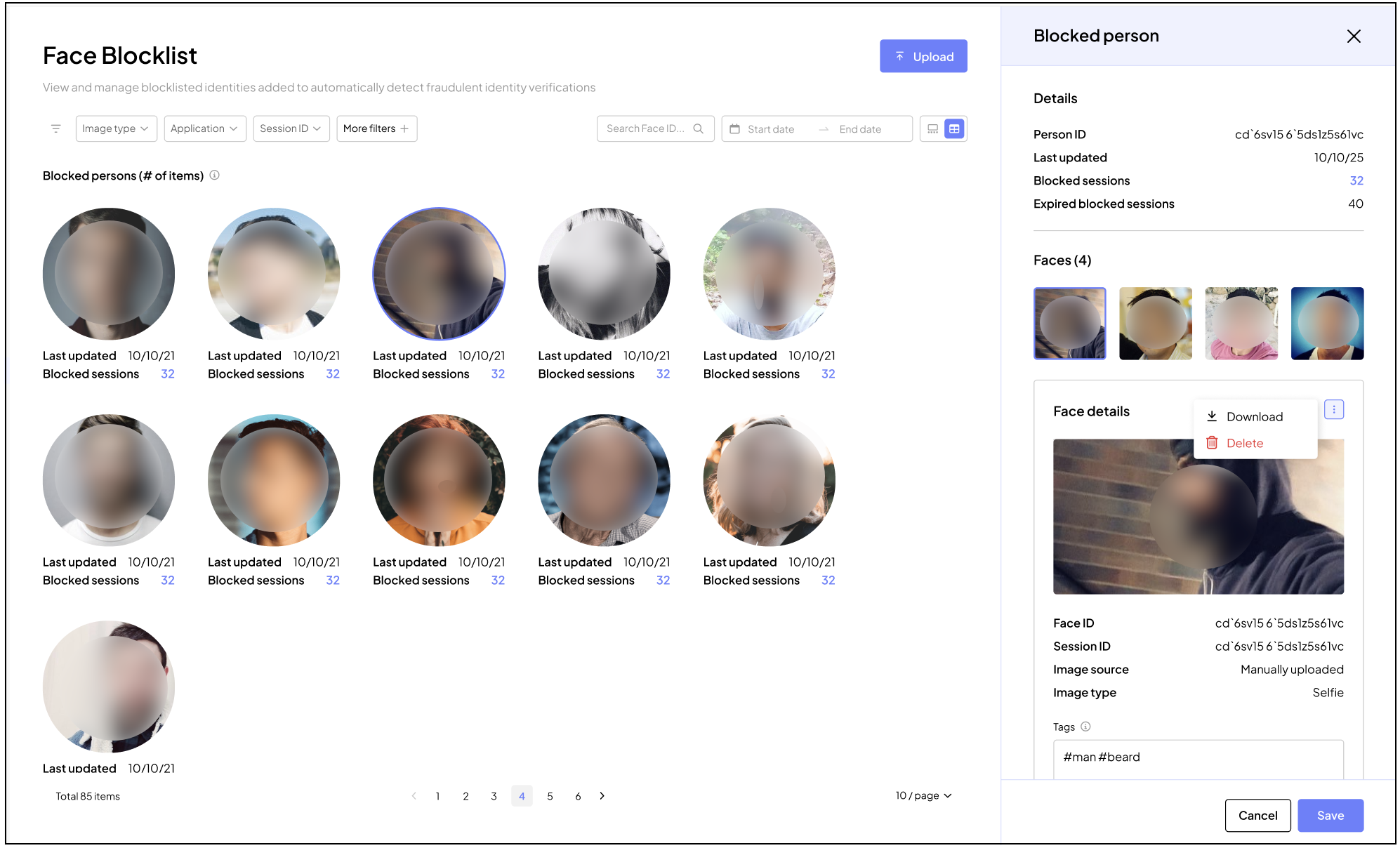Viewport: 1400px width, 848px height.
Task: Open fourth blocked person in second row
Action: tap(604, 480)
